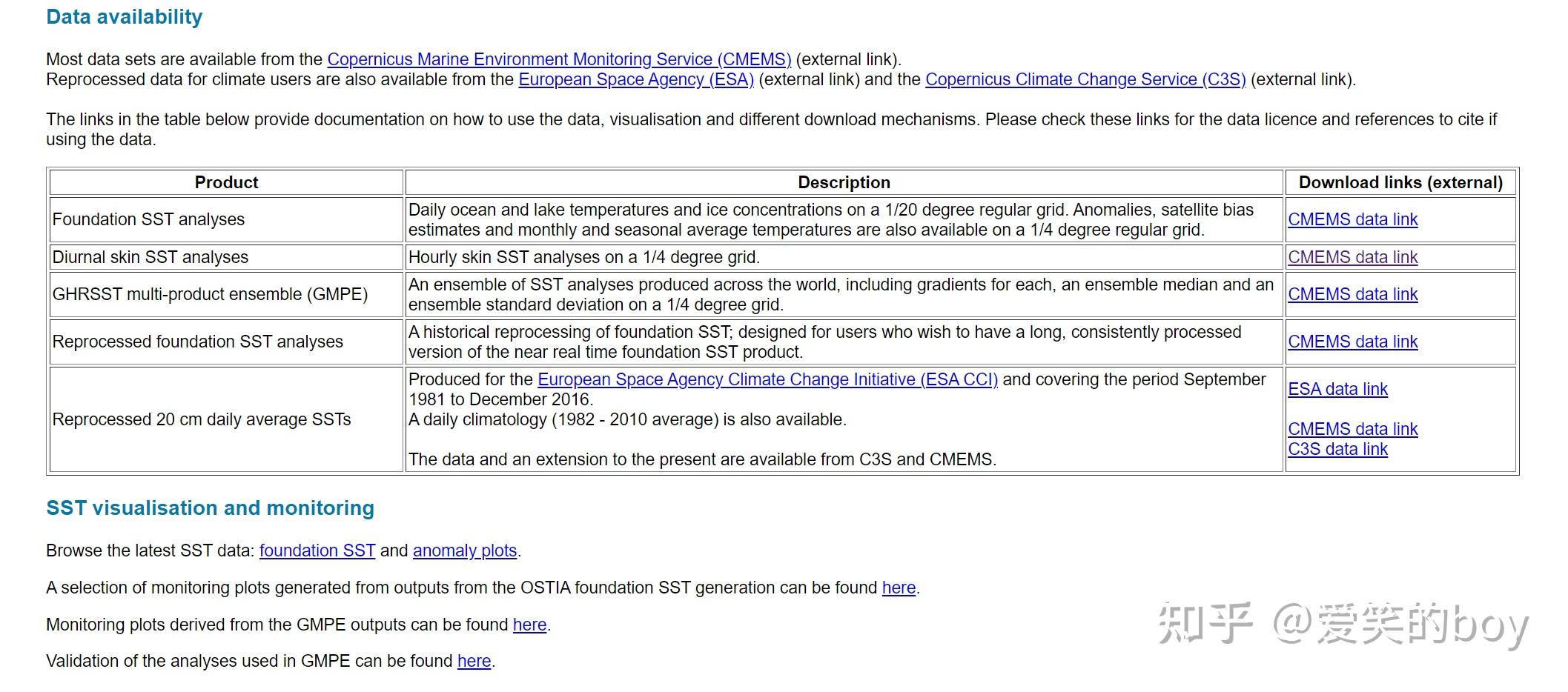Open the anomaly plots link
1568x692 pixels.
pyautogui.click(x=464, y=550)
